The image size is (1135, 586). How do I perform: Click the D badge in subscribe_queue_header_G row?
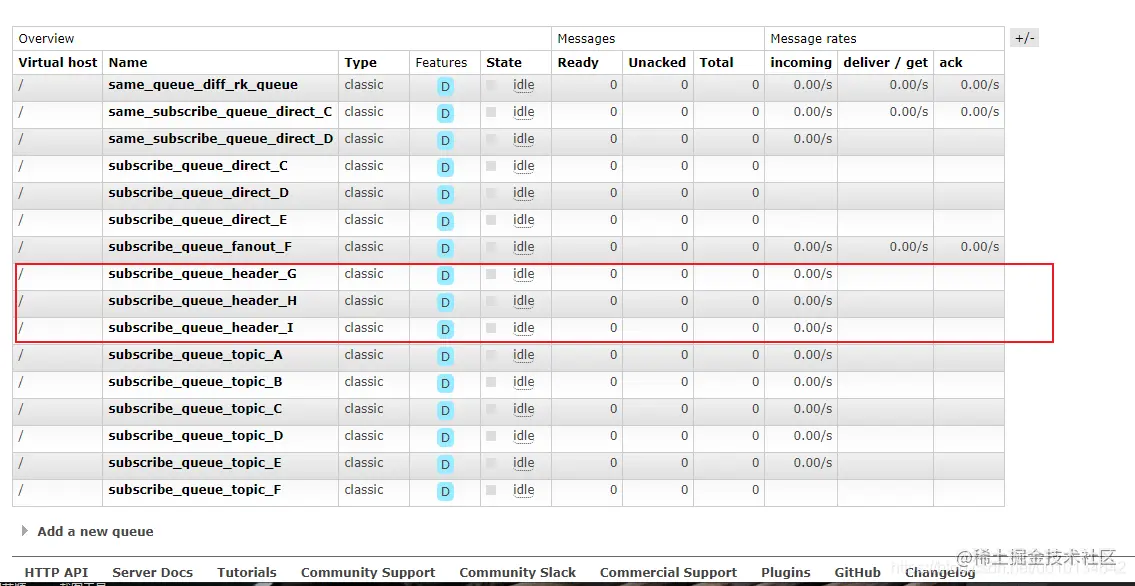point(445,276)
